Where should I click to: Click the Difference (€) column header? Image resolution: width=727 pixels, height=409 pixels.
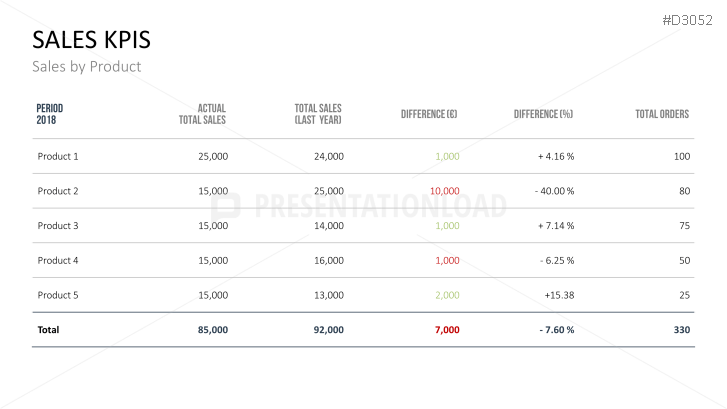coord(429,114)
